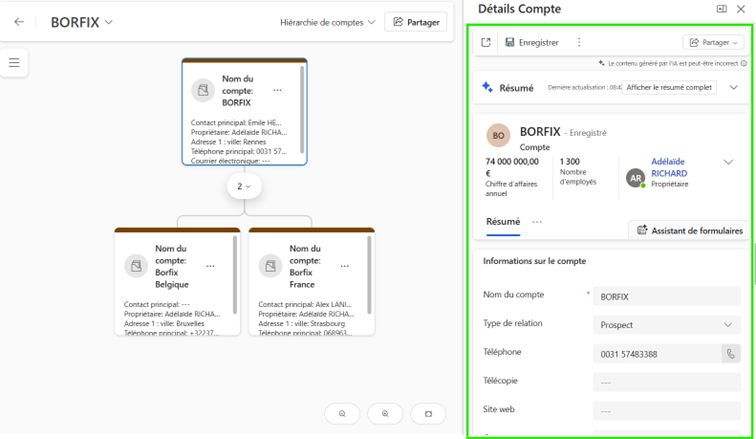Zoom out of the hierarchy view
Viewport: 756px width, 439px height.
click(x=342, y=413)
